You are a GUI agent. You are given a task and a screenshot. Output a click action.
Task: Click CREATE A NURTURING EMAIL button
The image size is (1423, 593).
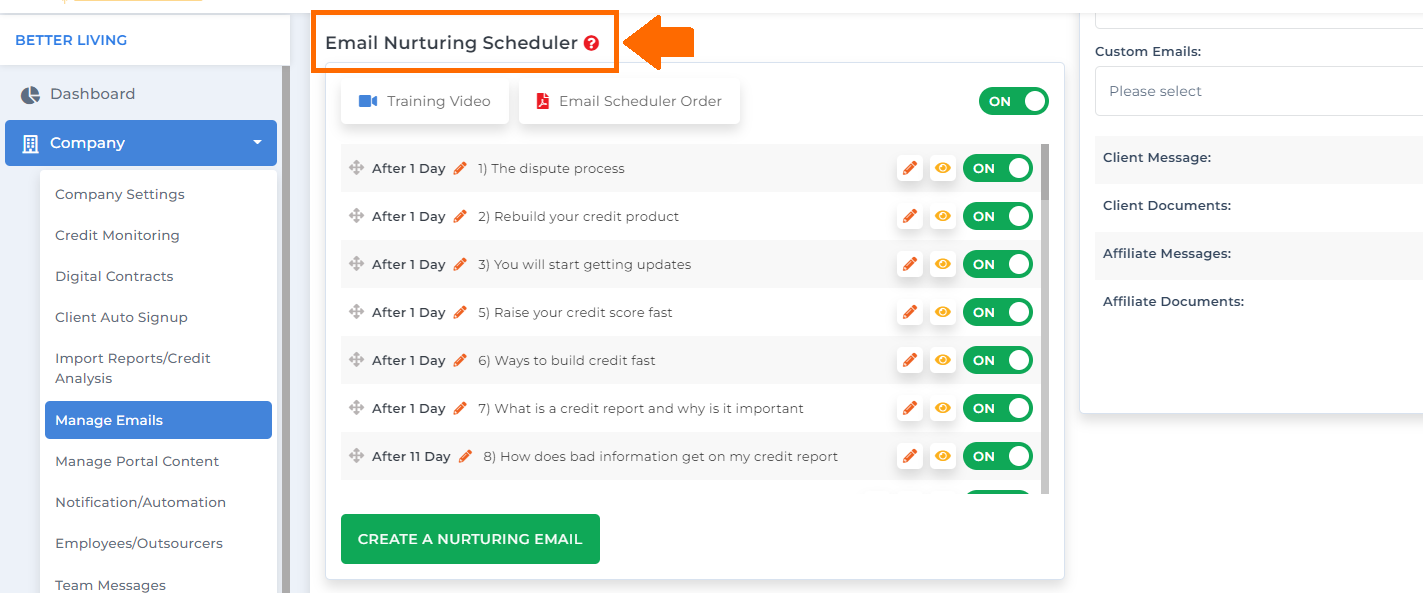[470, 539]
